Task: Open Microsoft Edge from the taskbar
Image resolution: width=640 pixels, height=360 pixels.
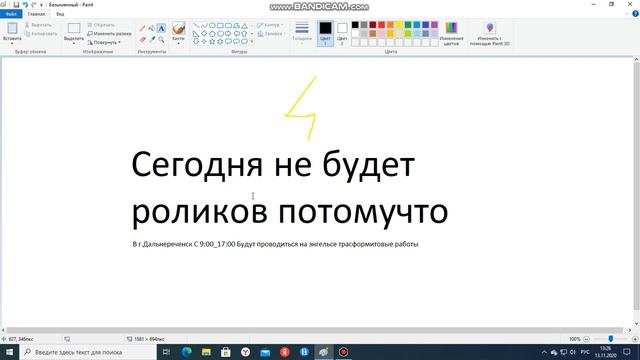Action: (x=187, y=352)
